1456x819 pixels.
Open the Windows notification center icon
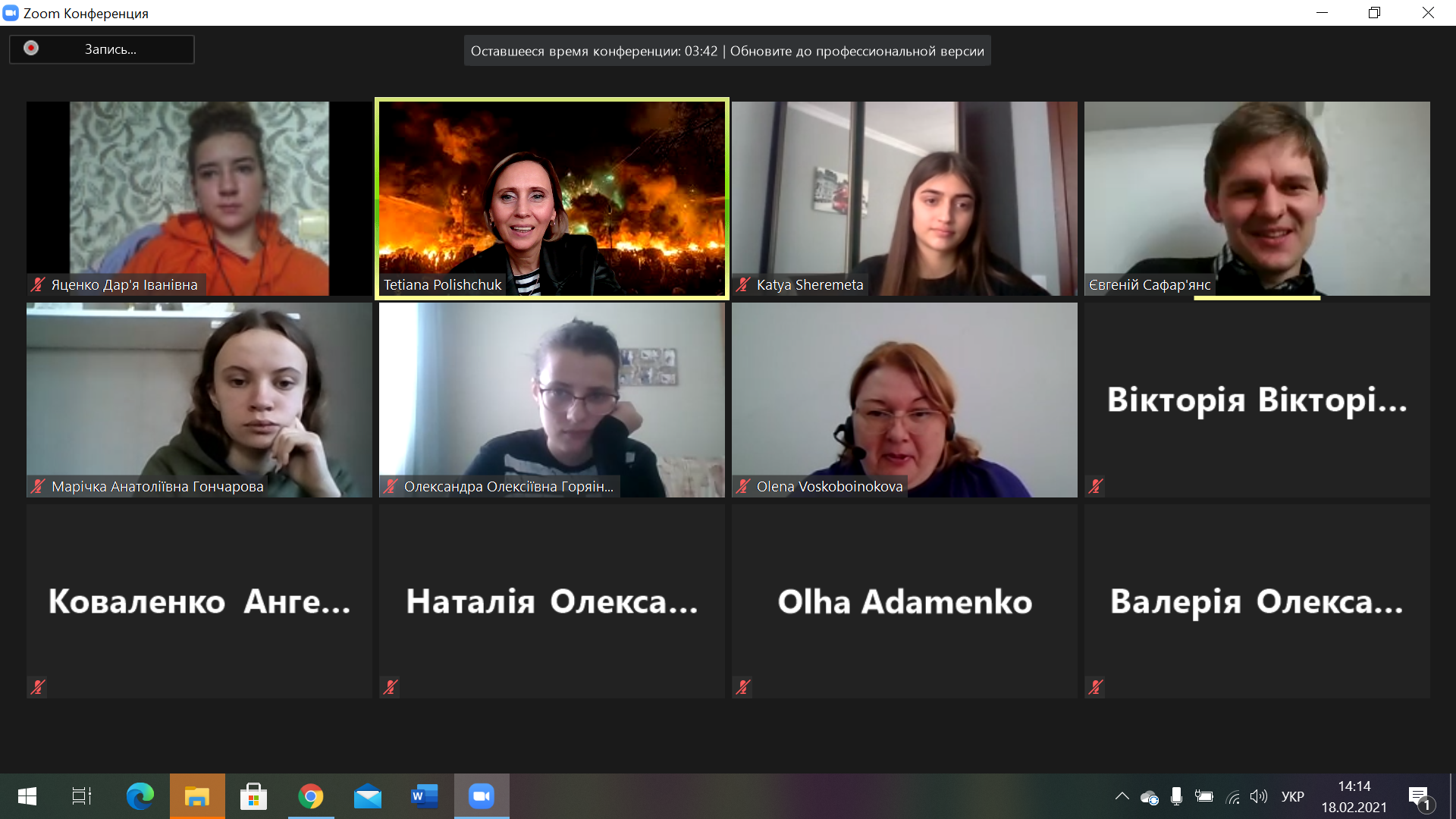pyautogui.click(x=1419, y=796)
